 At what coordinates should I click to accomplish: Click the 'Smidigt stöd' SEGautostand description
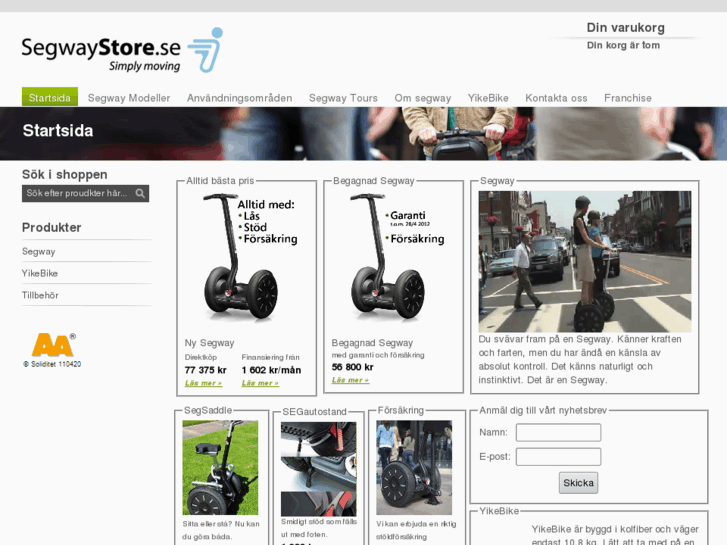click(319, 528)
